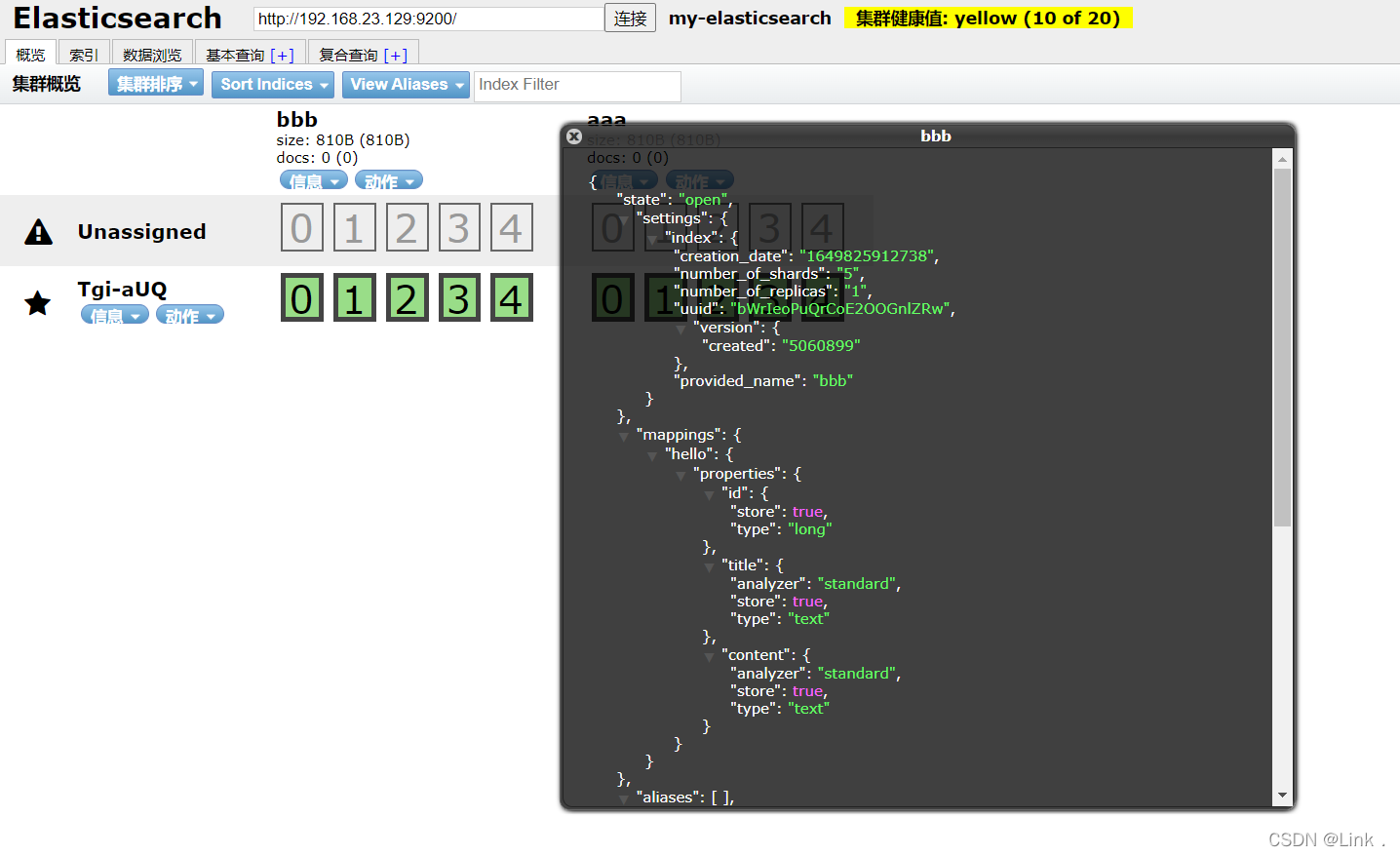Add a new 复合查询 tab via [+]

396,56
